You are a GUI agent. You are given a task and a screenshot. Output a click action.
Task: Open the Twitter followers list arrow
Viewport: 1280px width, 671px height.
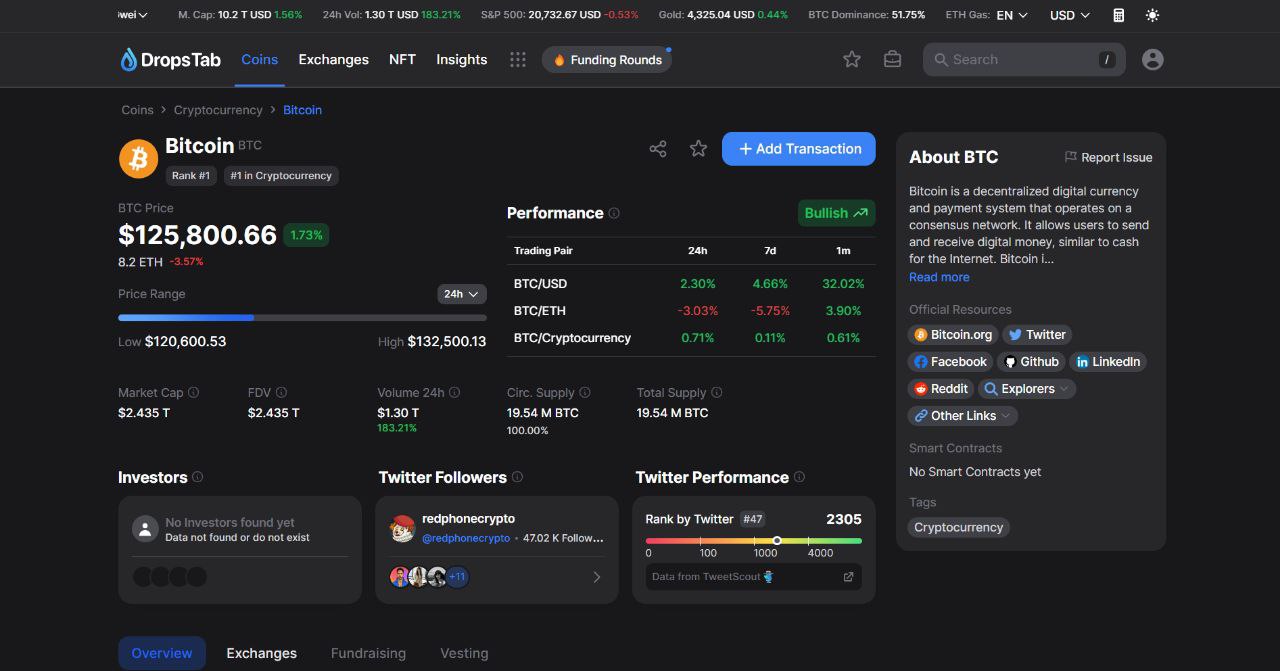click(x=597, y=577)
